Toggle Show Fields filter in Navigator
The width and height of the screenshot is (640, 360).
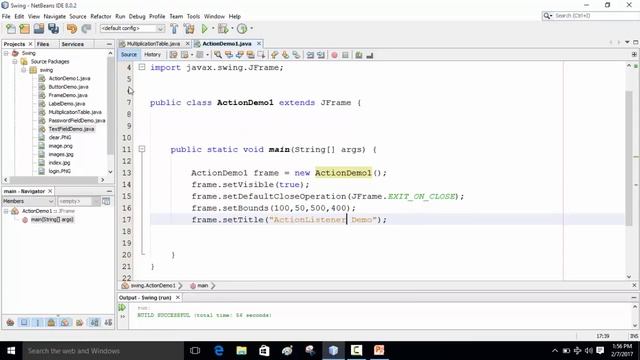[24, 322]
